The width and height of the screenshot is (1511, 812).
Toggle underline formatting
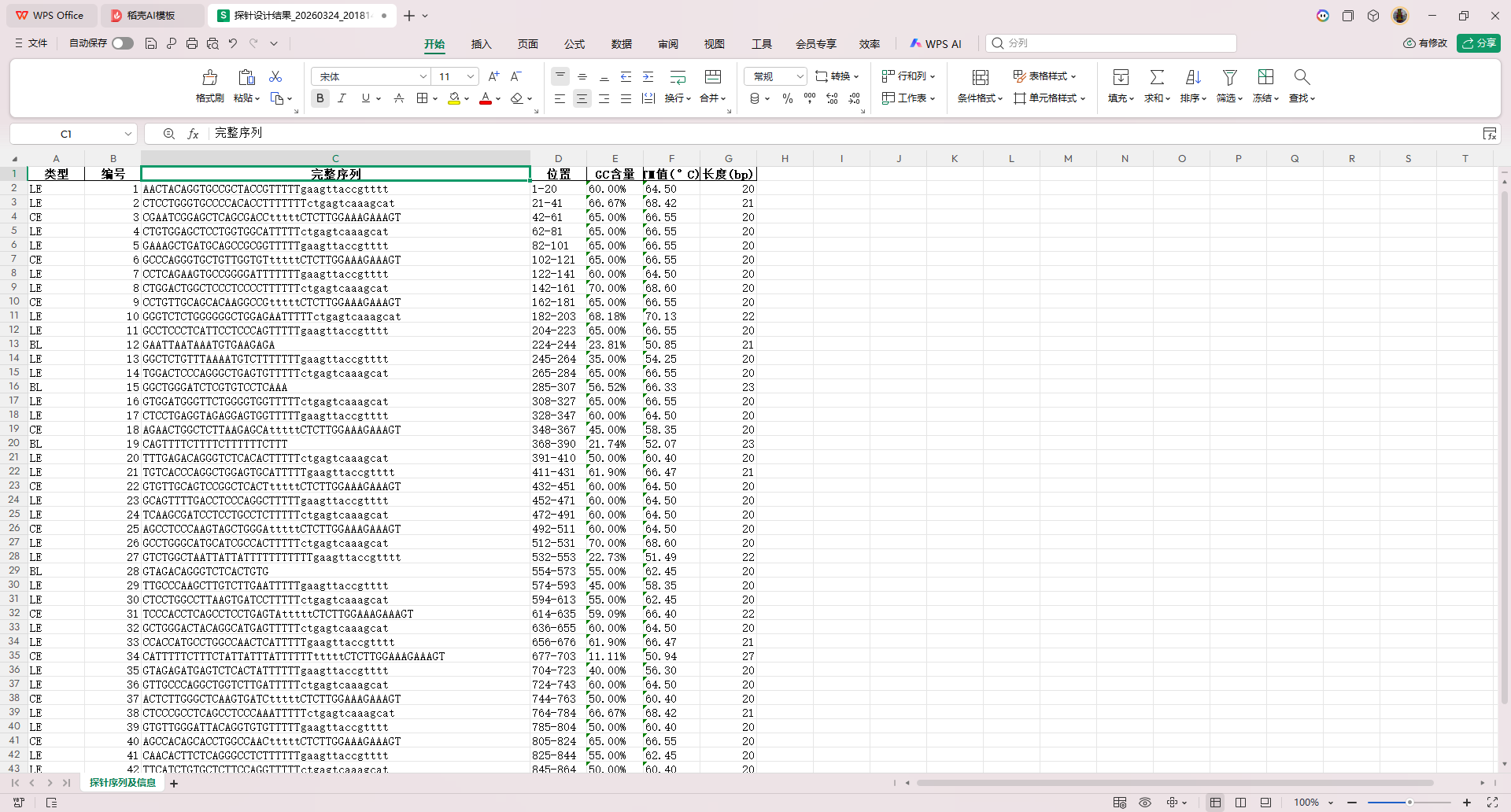tap(366, 98)
